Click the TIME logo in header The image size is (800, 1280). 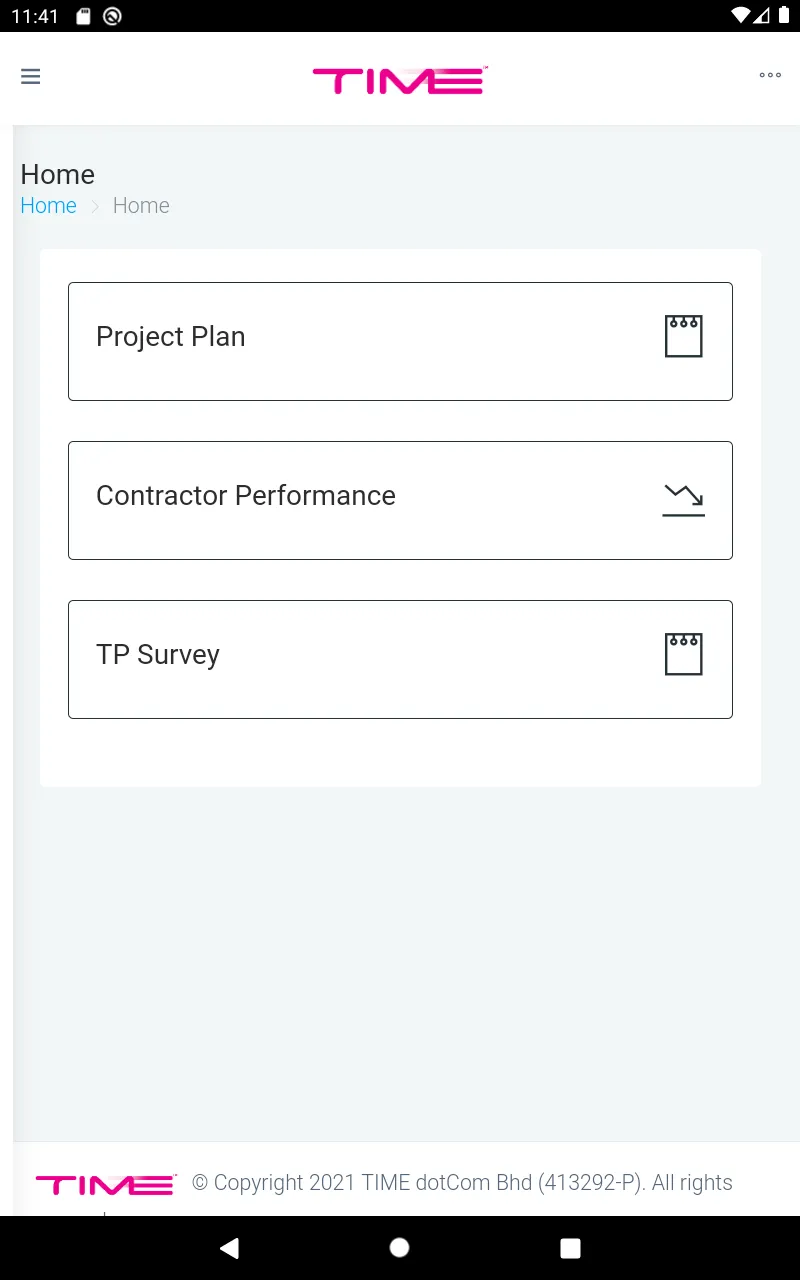pyautogui.click(x=400, y=80)
